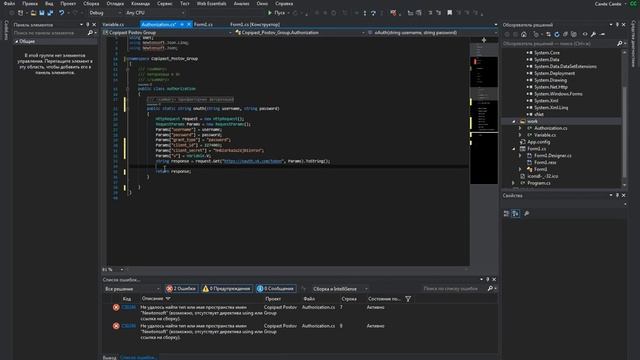Open the second error code link, line 8
The width and height of the screenshot is (640, 360).
point(129,326)
